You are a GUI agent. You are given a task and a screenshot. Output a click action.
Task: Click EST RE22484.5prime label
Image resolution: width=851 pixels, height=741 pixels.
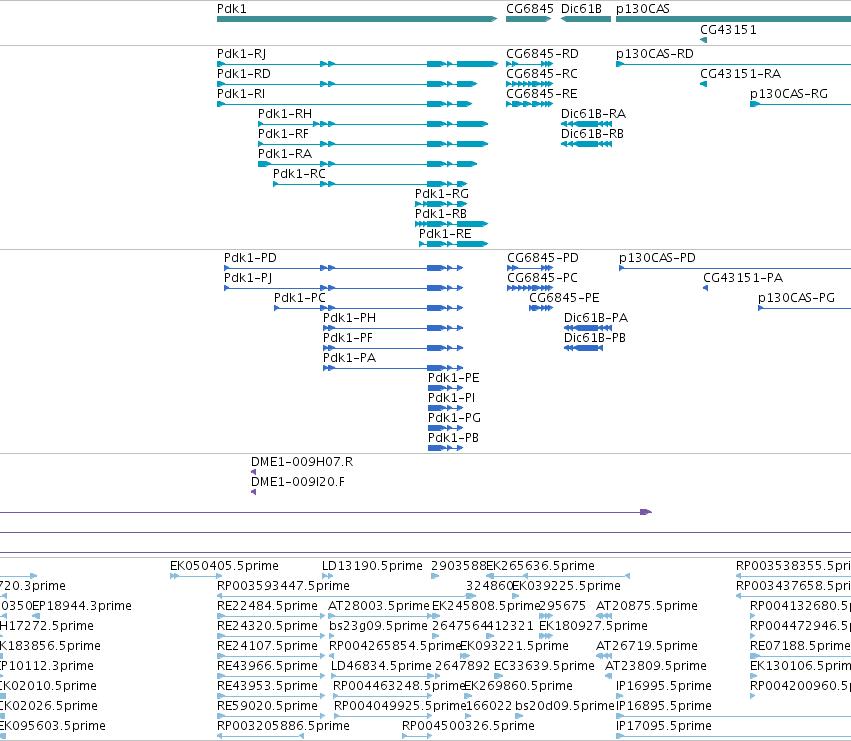click(x=268, y=606)
